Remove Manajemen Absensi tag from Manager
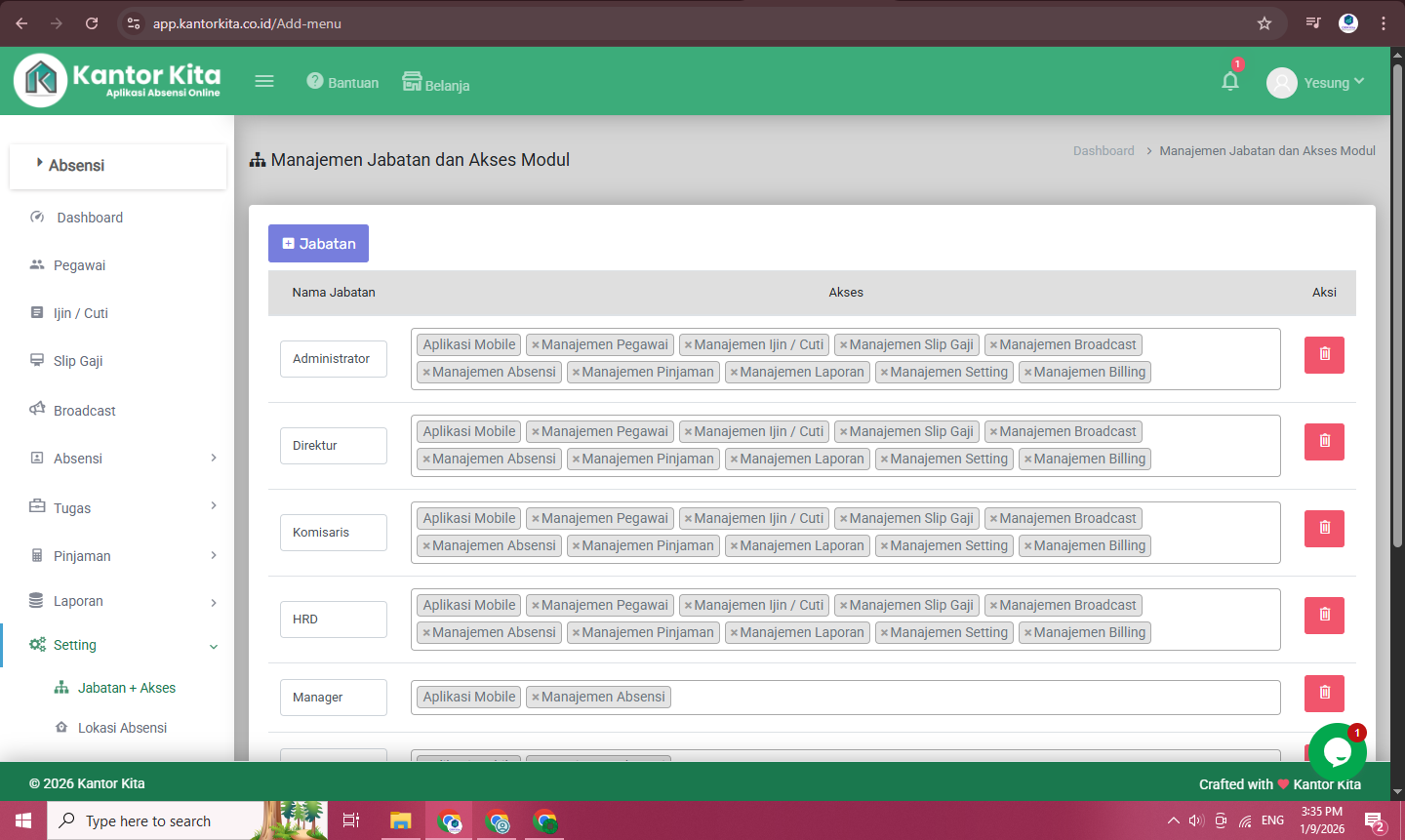Screen dimensions: 1405x840 tap(536, 698)
